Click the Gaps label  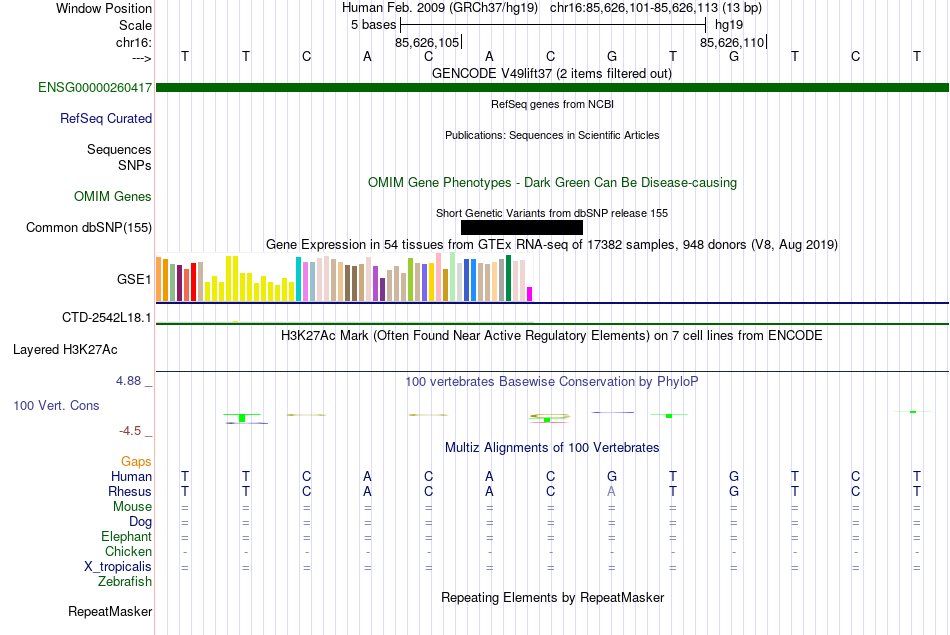[x=136, y=462]
